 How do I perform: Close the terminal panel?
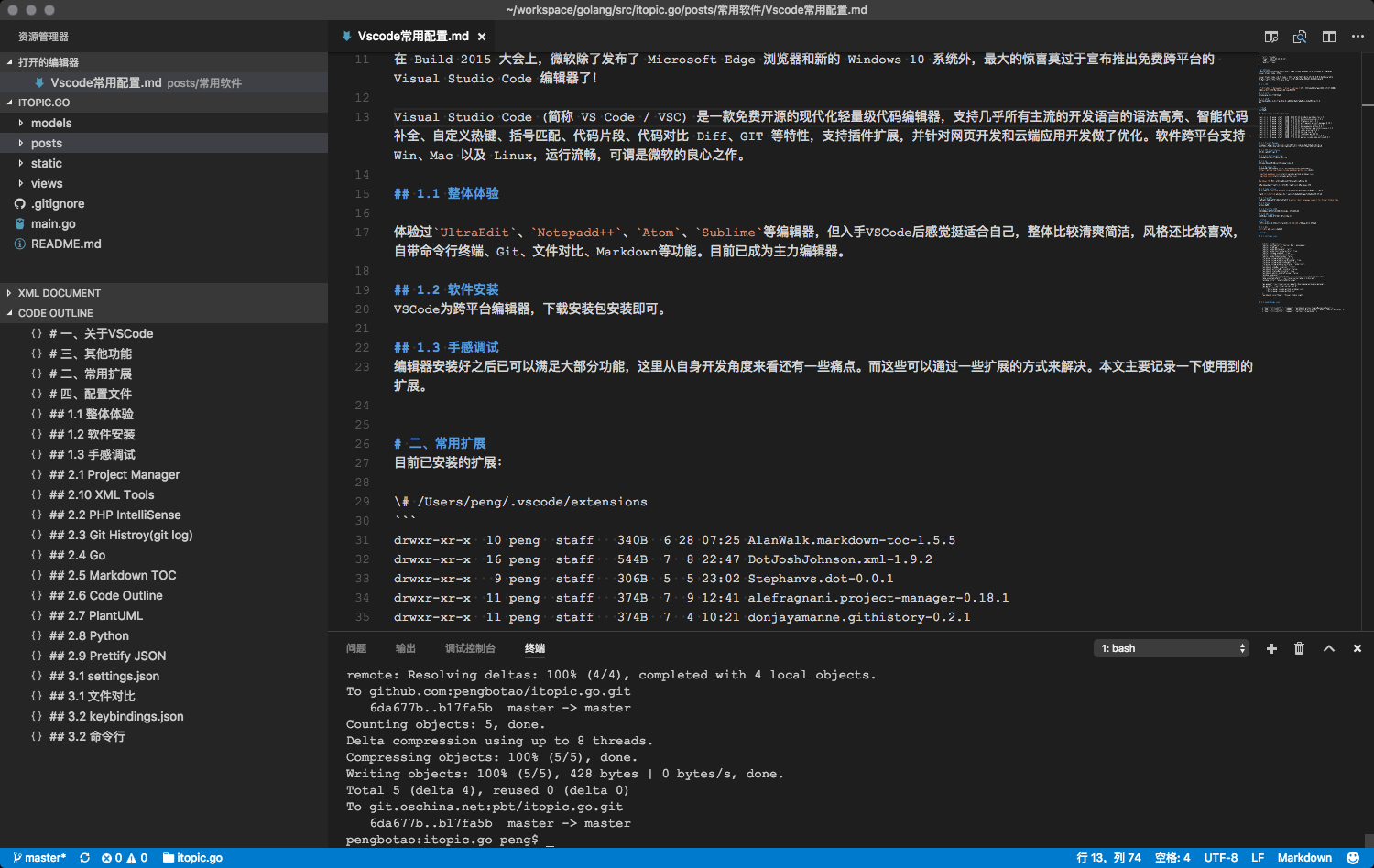(1358, 648)
